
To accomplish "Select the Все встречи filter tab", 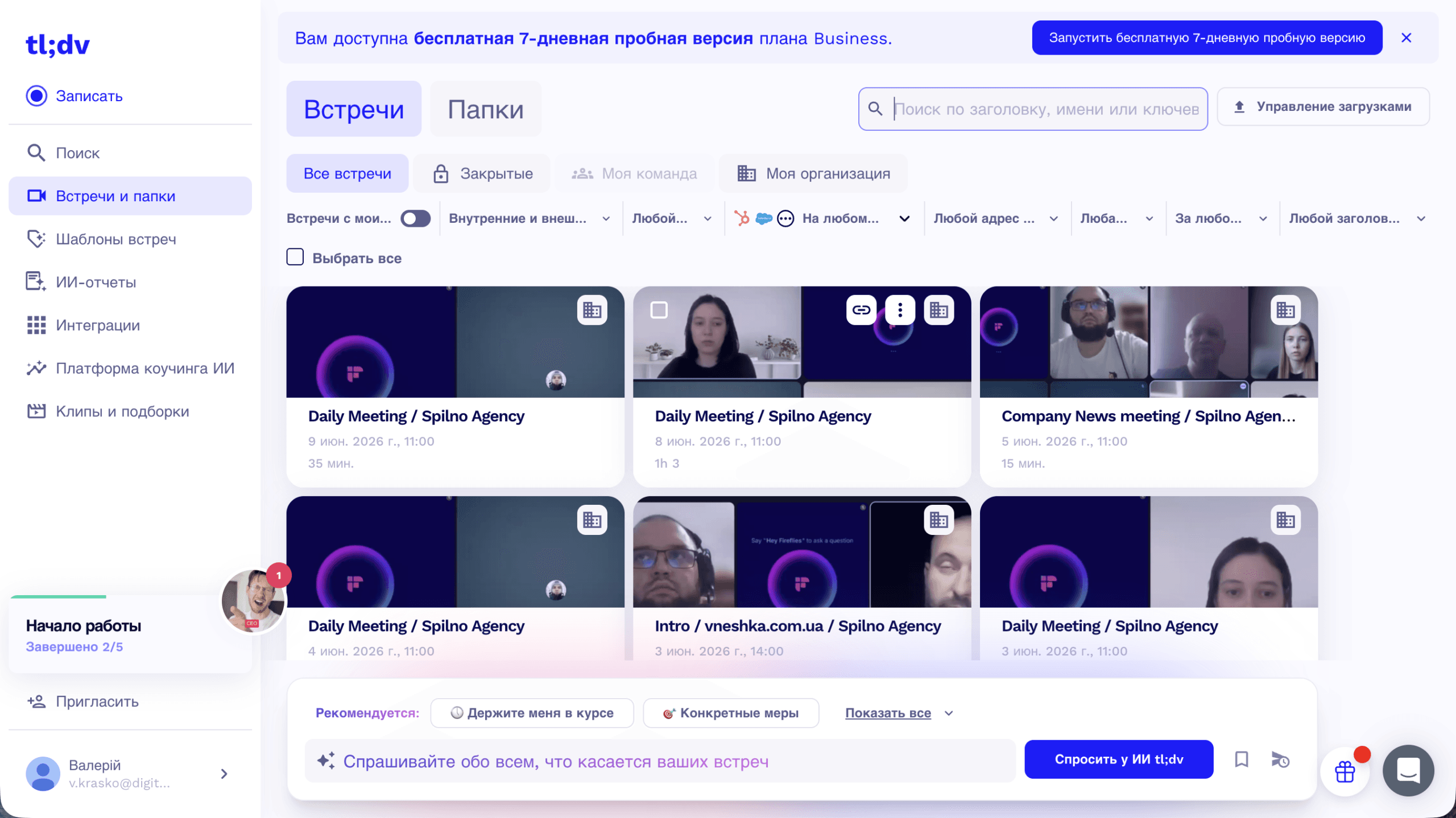I will [348, 173].
